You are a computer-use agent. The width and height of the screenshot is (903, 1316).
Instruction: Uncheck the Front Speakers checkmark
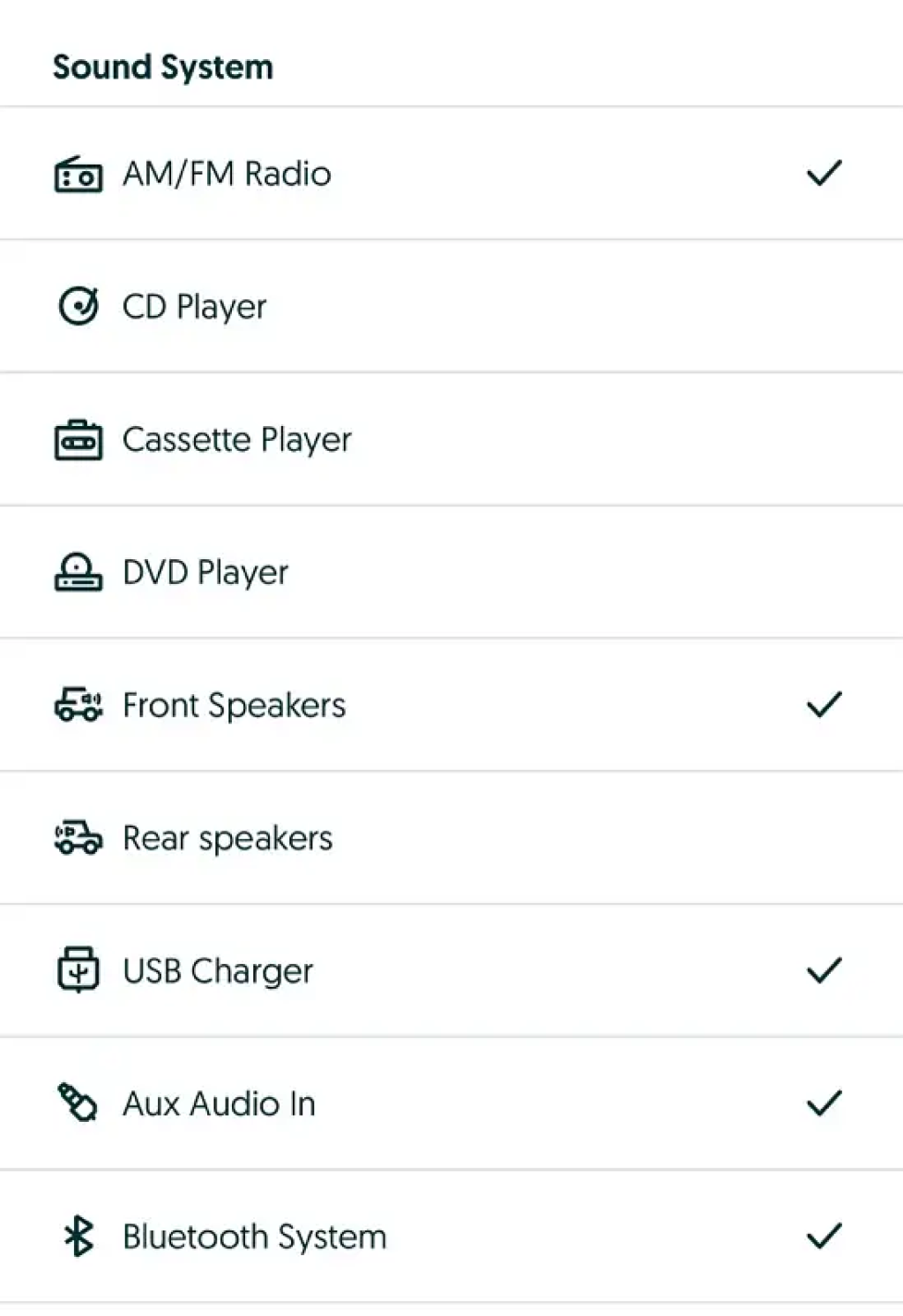824,705
